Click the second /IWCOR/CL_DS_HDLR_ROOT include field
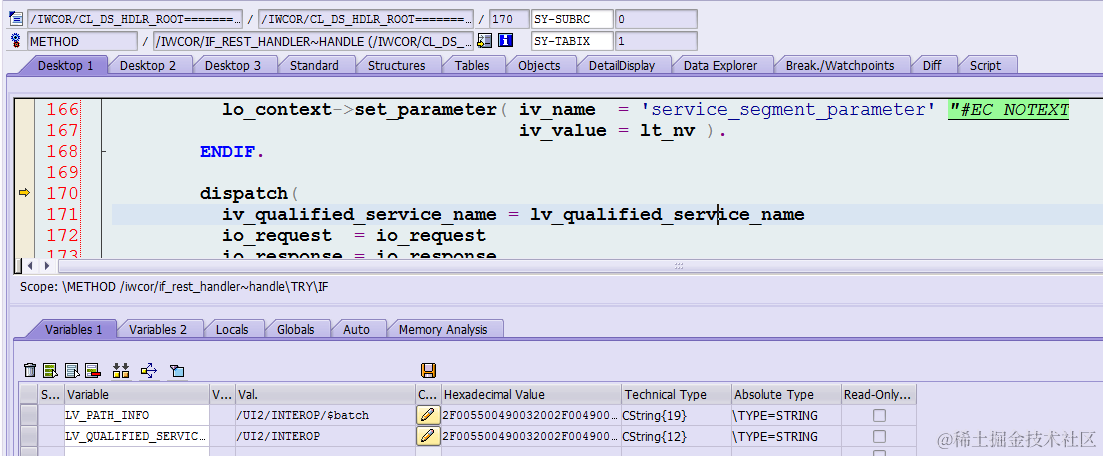Image resolution: width=1103 pixels, height=456 pixels. click(366, 20)
